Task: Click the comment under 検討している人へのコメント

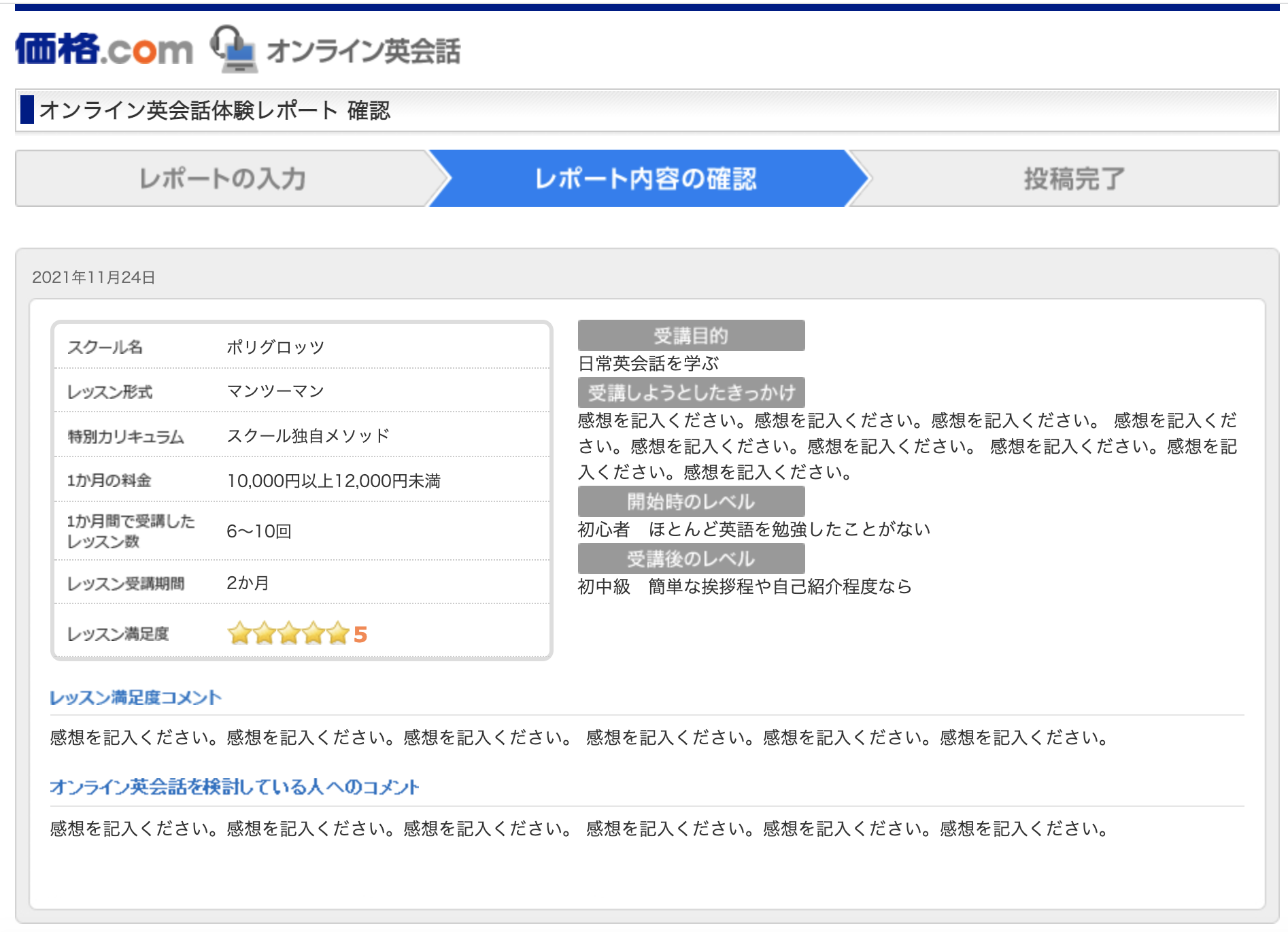Action: (580, 829)
